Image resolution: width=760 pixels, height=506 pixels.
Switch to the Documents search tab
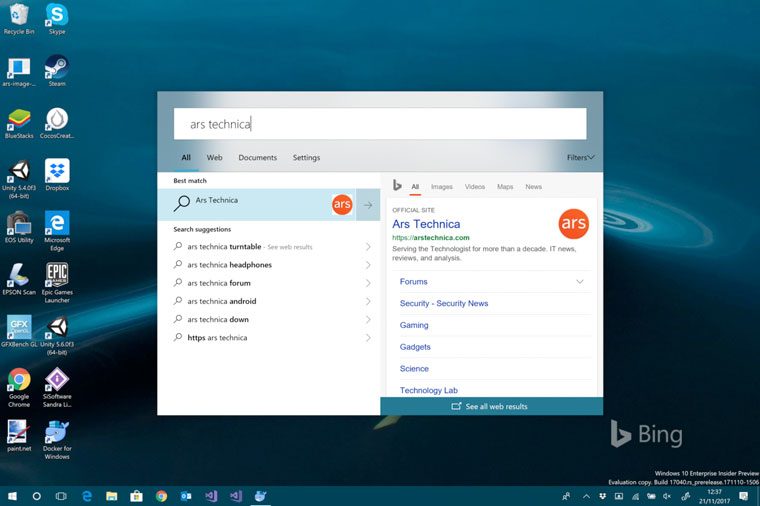coord(257,158)
